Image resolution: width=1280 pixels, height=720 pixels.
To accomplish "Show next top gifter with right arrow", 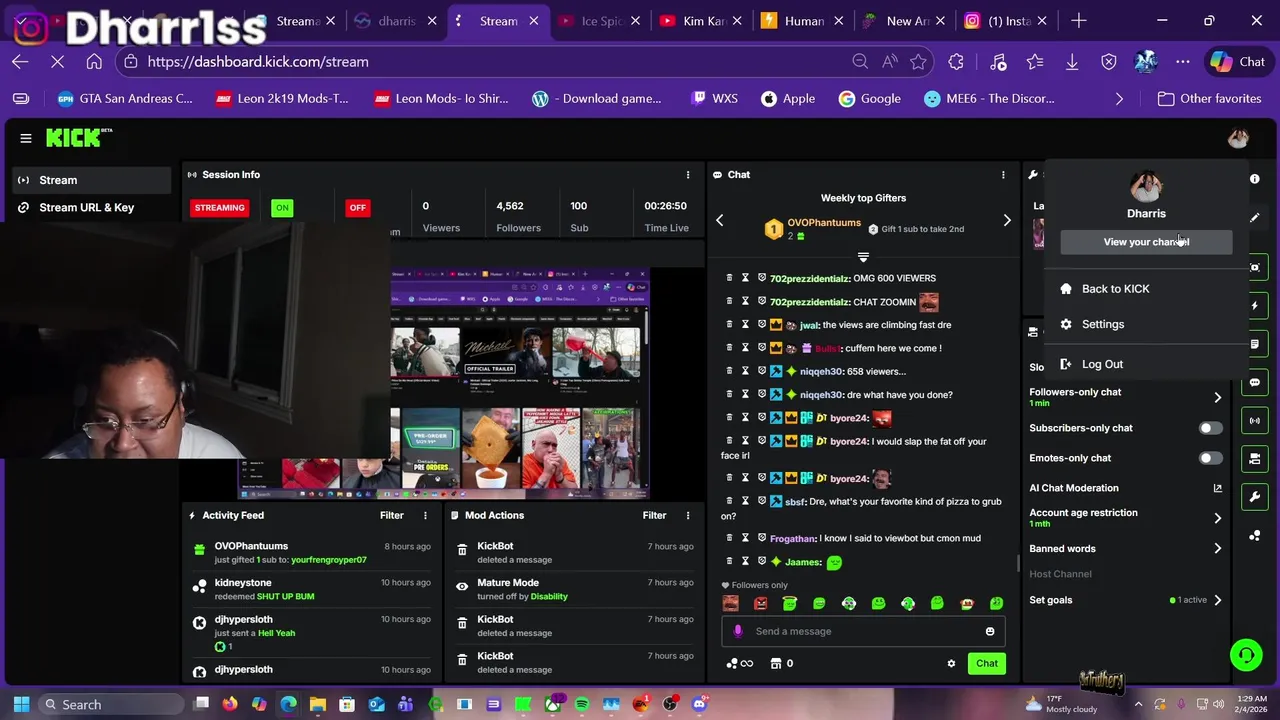I will pyautogui.click(x=1007, y=220).
